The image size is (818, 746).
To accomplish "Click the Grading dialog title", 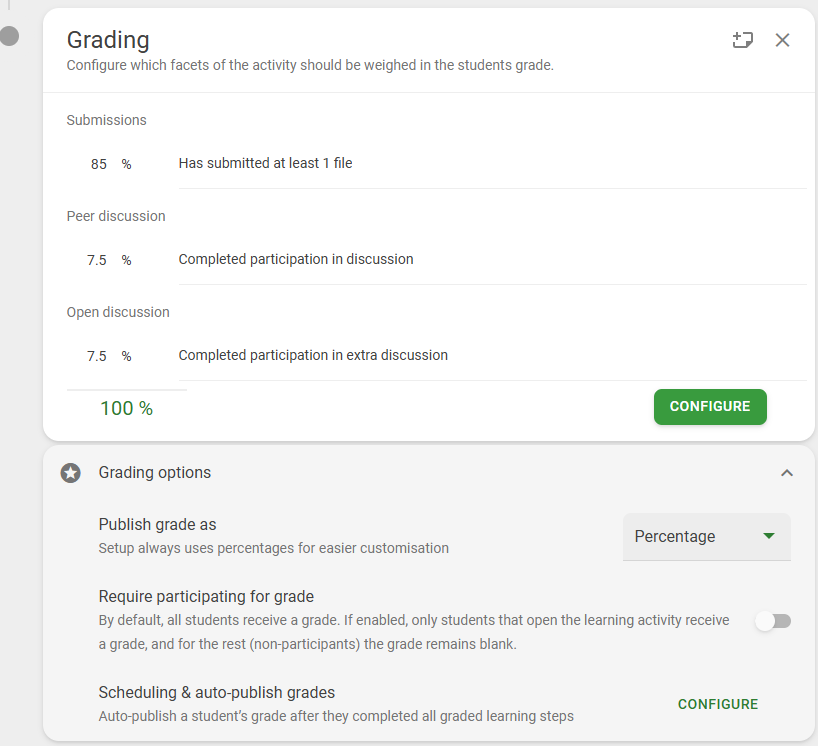I will [x=108, y=40].
